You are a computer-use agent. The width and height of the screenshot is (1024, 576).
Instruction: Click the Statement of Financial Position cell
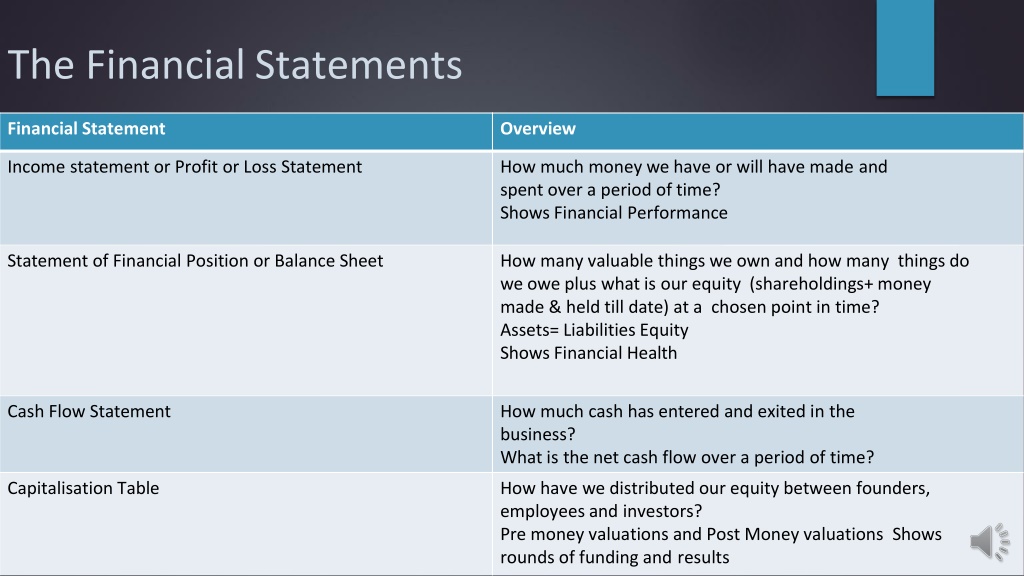pyautogui.click(x=246, y=320)
